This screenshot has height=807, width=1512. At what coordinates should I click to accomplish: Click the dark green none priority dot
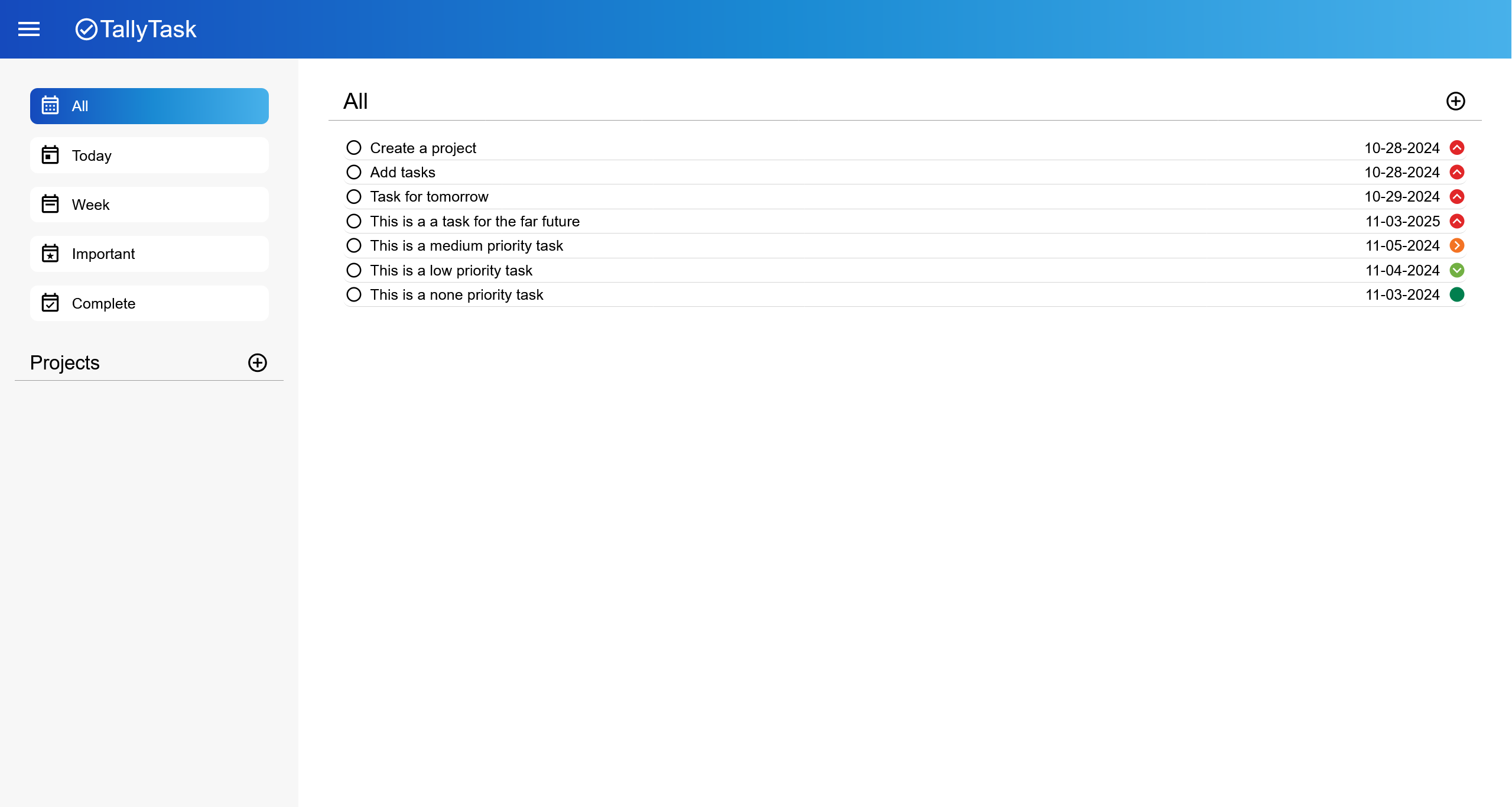coord(1456,294)
